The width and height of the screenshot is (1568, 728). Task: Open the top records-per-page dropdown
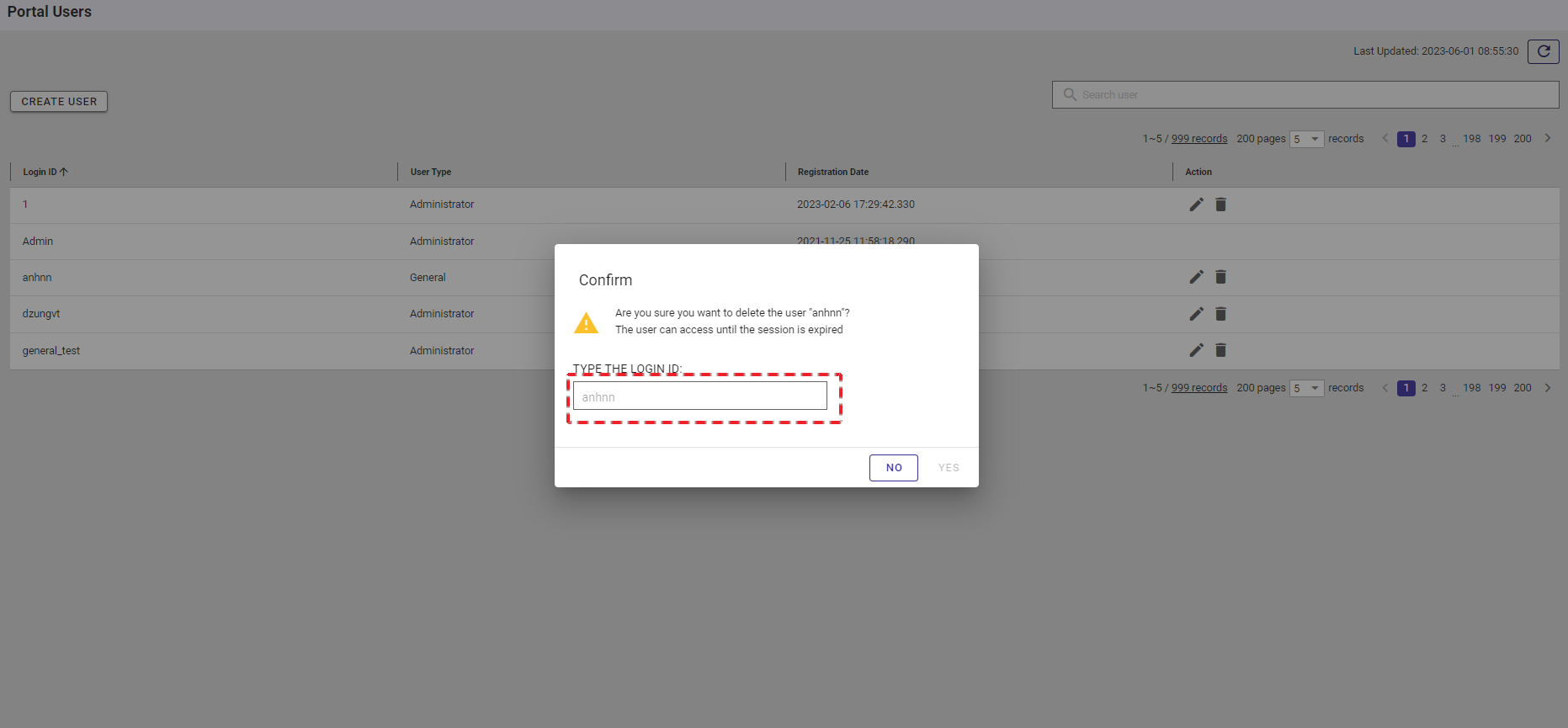click(1306, 139)
